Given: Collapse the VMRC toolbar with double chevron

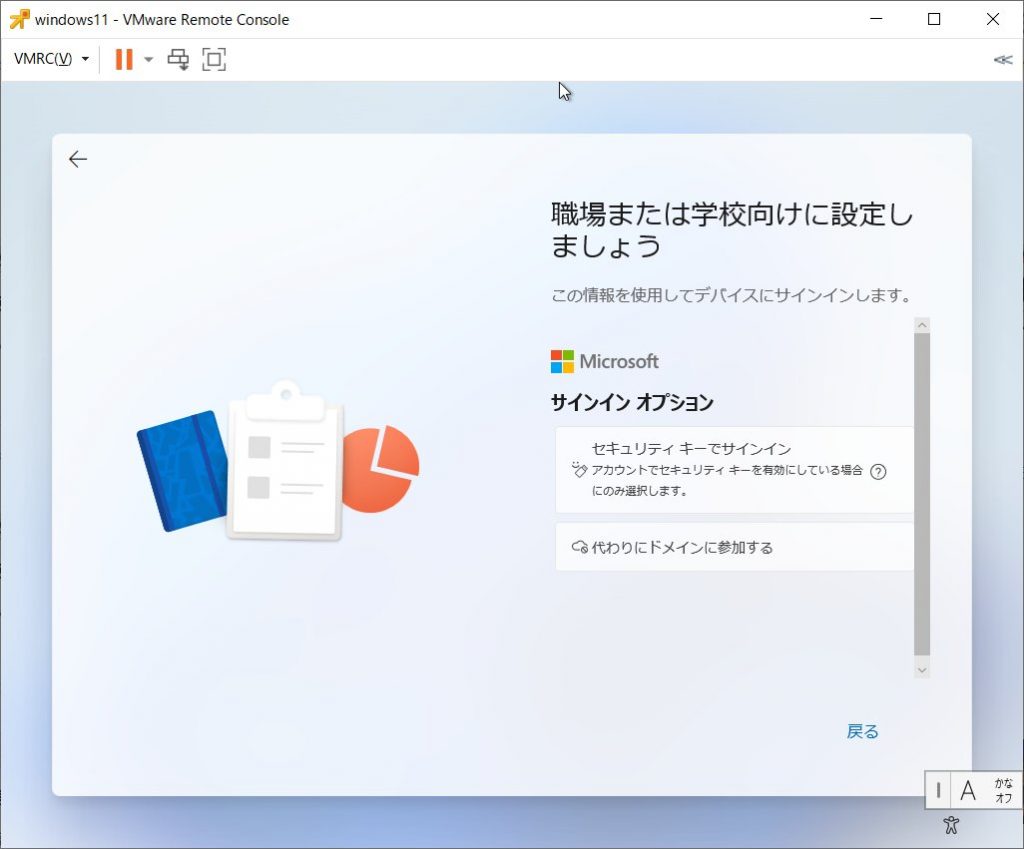Looking at the screenshot, I should click(1002, 60).
